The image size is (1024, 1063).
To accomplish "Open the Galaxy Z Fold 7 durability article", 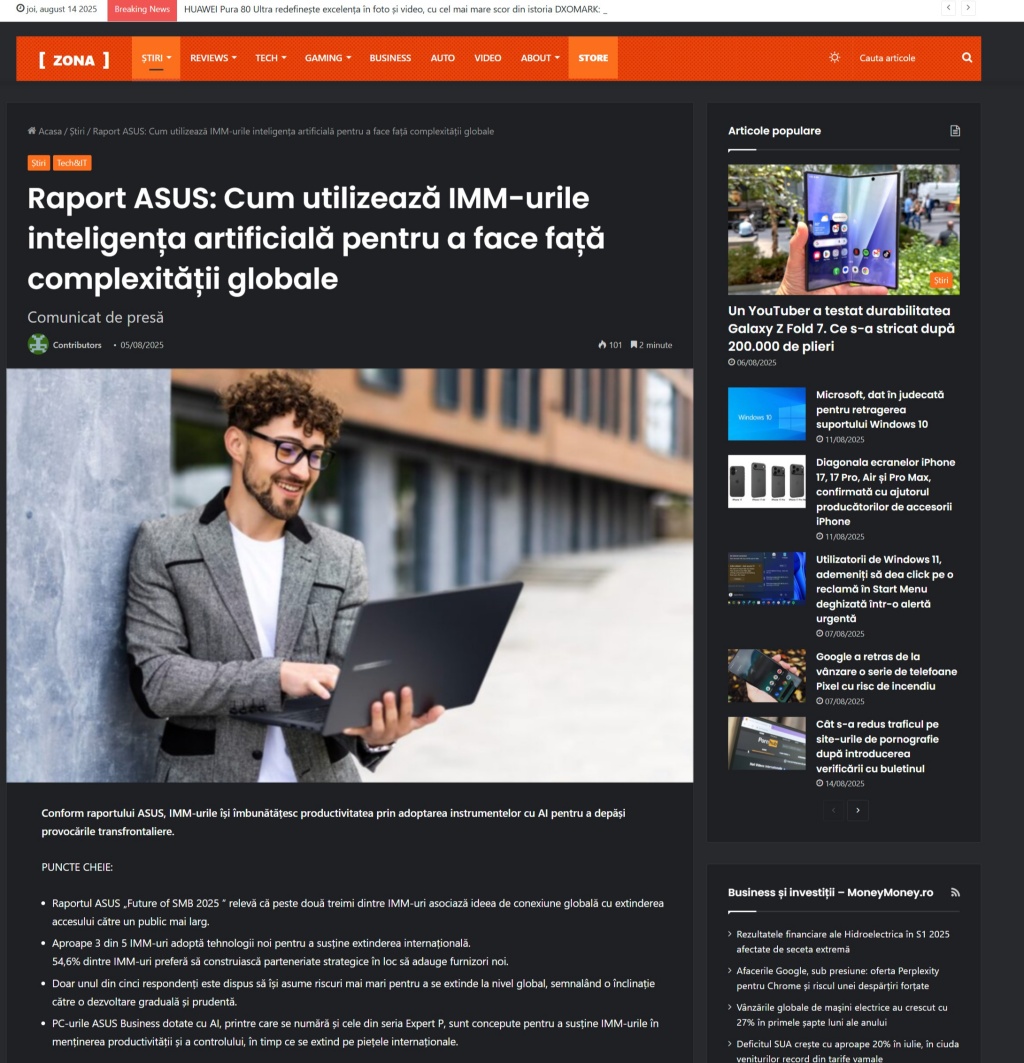I will click(841, 329).
